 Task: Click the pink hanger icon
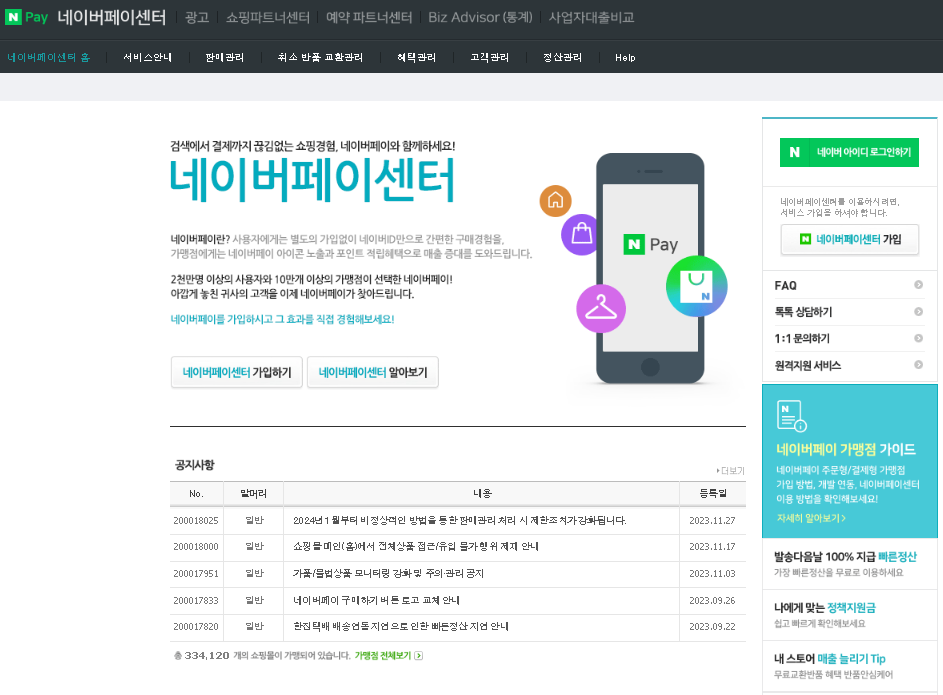pyautogui.click(x=601, y=308)
